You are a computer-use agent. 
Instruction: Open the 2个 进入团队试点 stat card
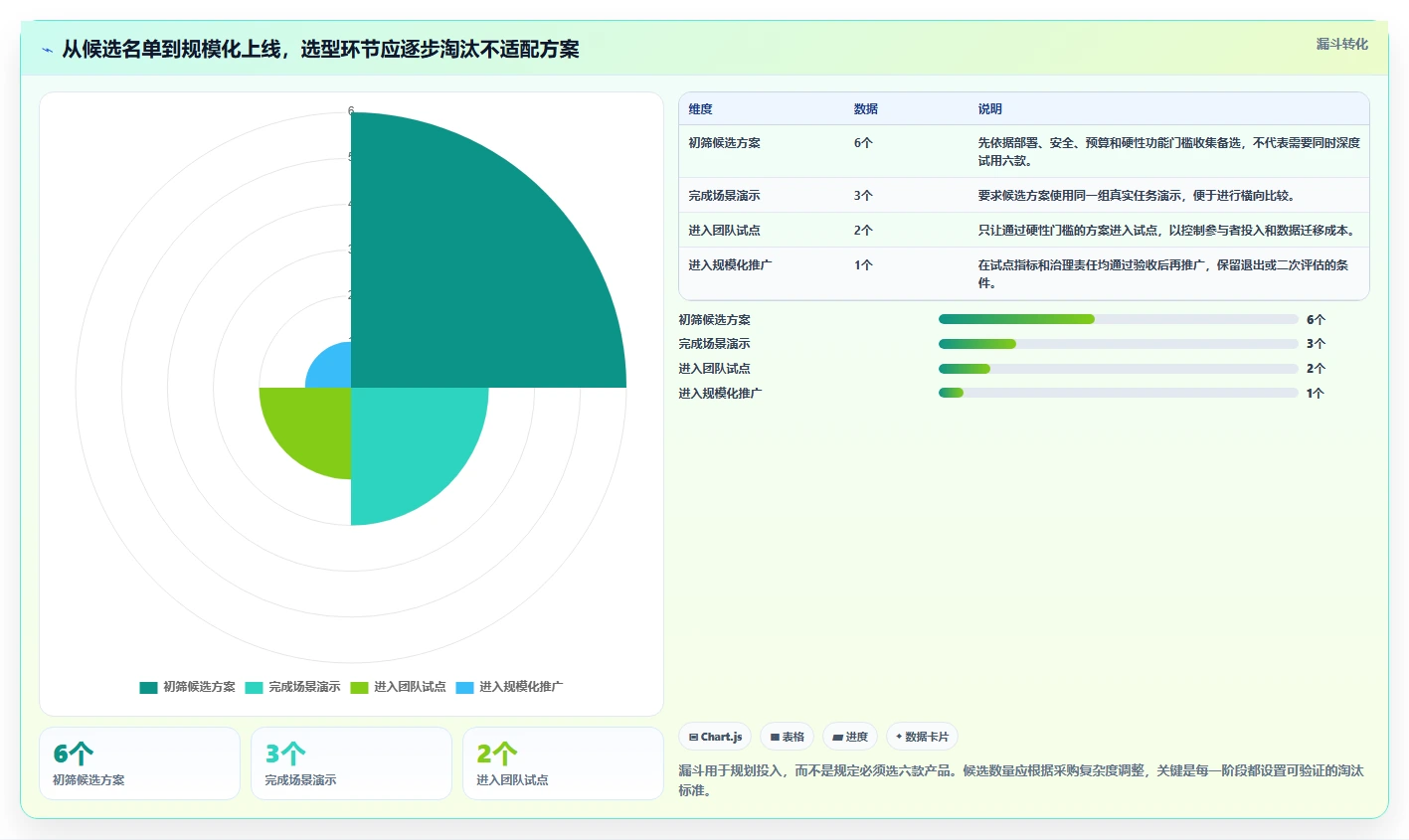pos(563,763)
